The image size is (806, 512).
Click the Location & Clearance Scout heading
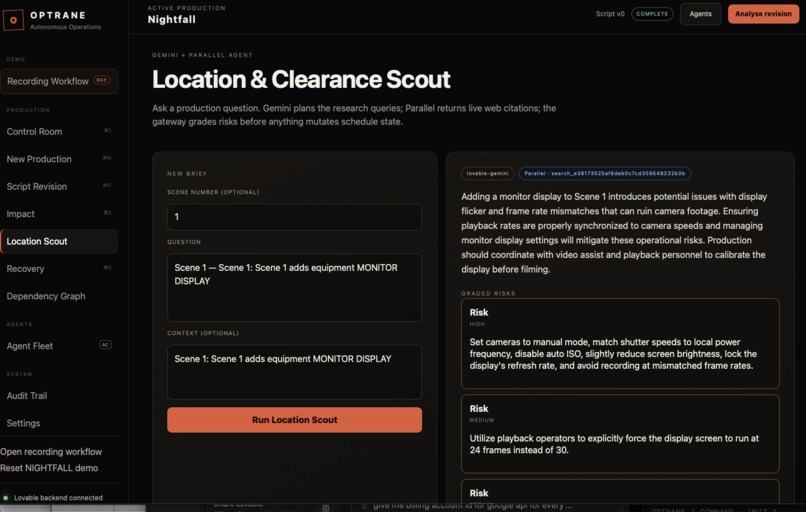pyautogui.click(x=301, y=79)
